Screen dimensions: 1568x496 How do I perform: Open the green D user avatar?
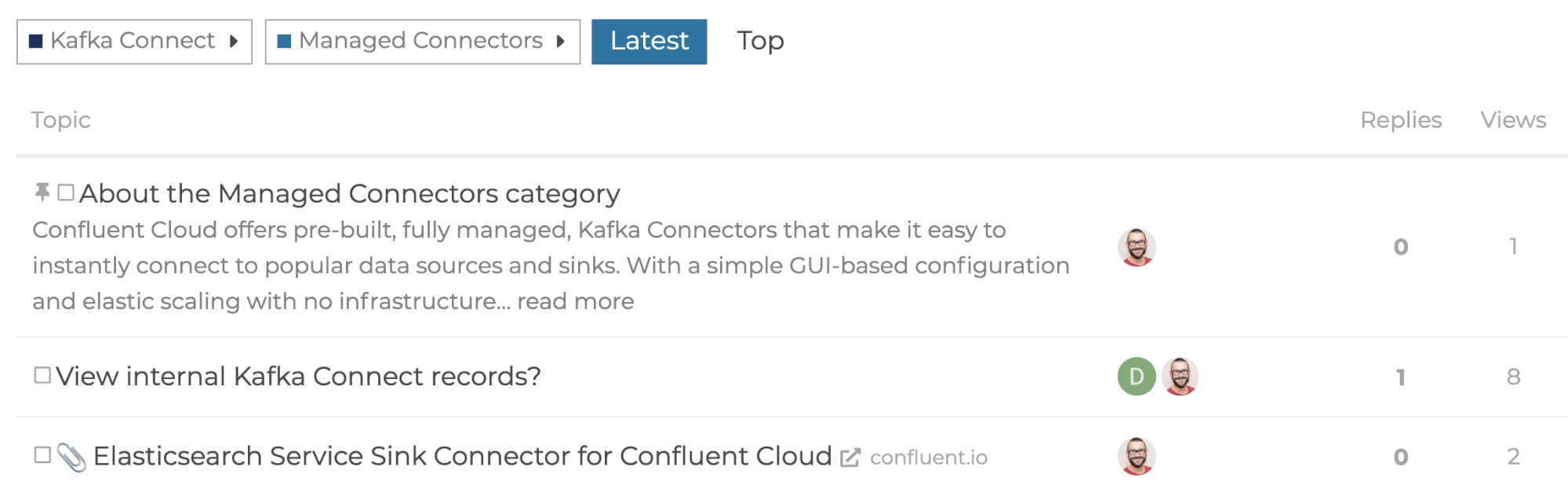point(1137,377)
